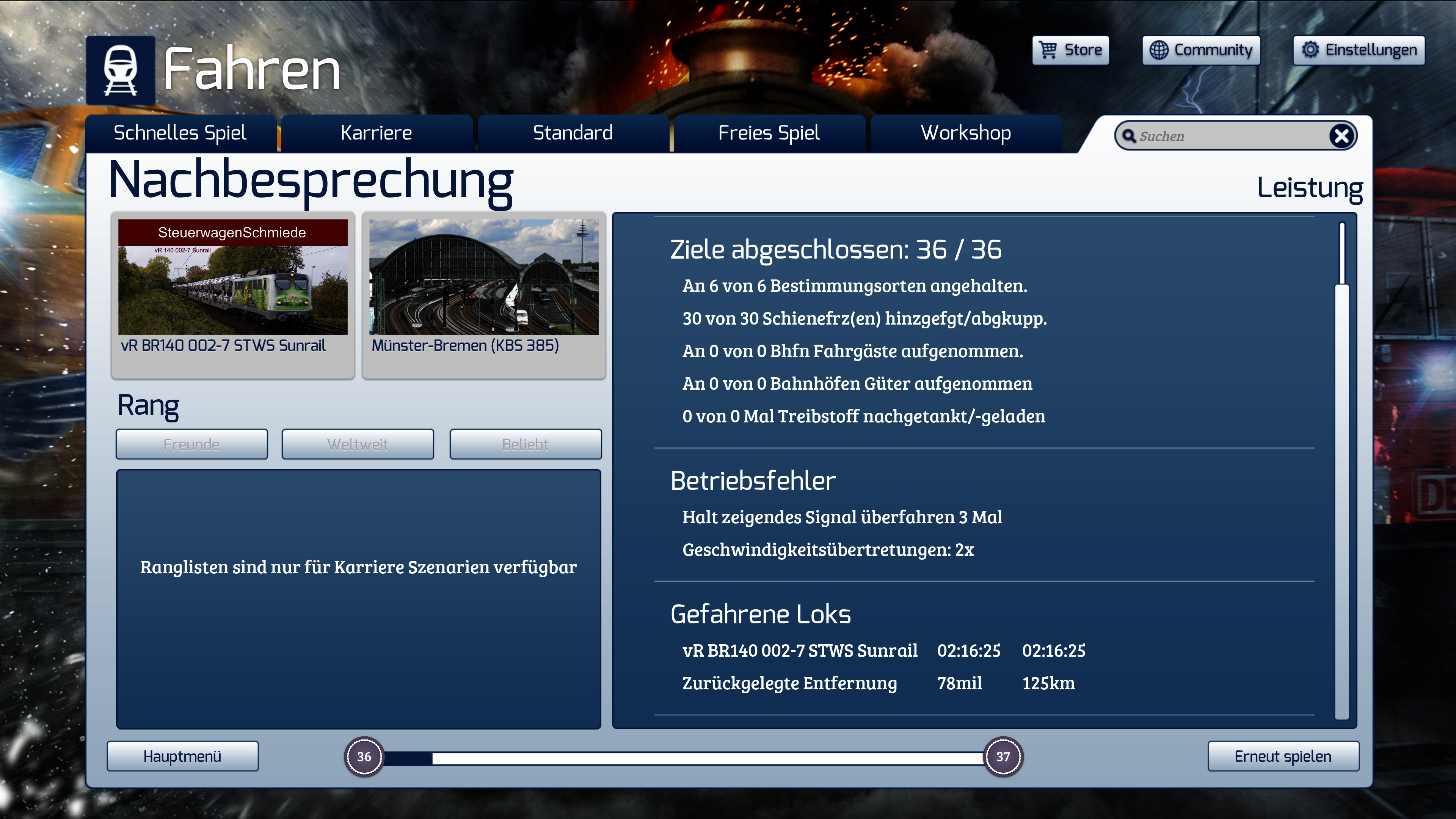Open the Karriere tab
This screenshot has height=819, width=1456.
coord(376,133)
